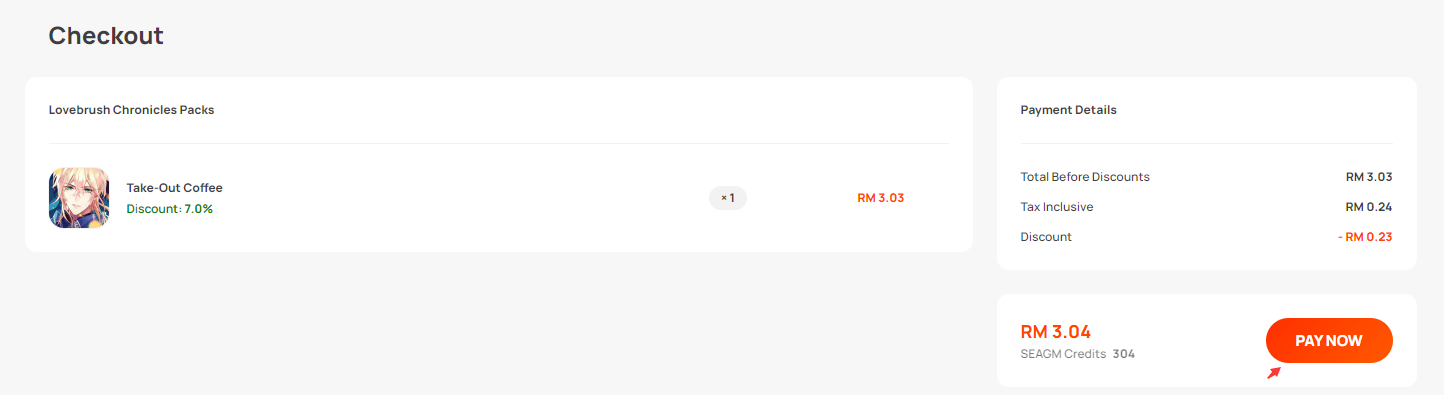1444x395 pixels.
Task: Click the RM 3.04 total price
Action: (1055, 332)
